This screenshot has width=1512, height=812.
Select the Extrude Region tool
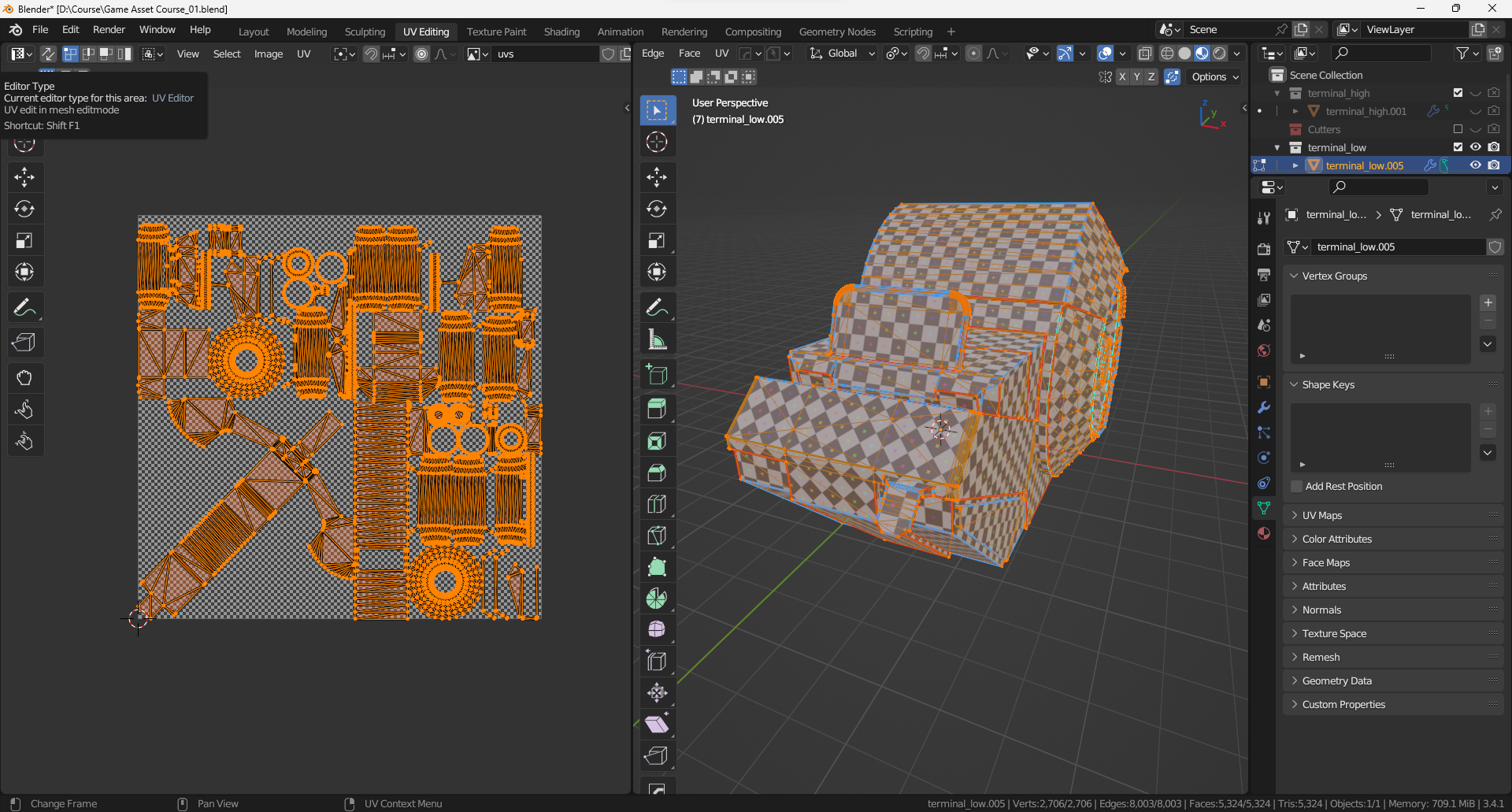coord(657,408)
